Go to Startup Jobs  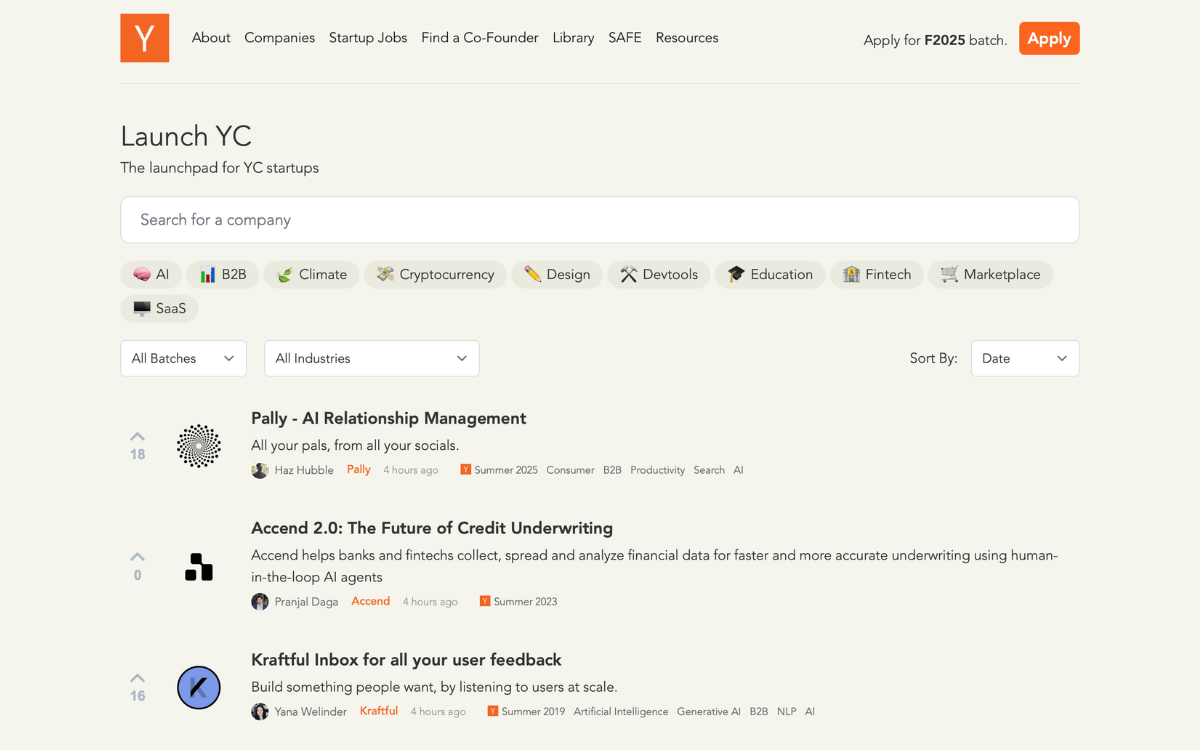point(368,38)
